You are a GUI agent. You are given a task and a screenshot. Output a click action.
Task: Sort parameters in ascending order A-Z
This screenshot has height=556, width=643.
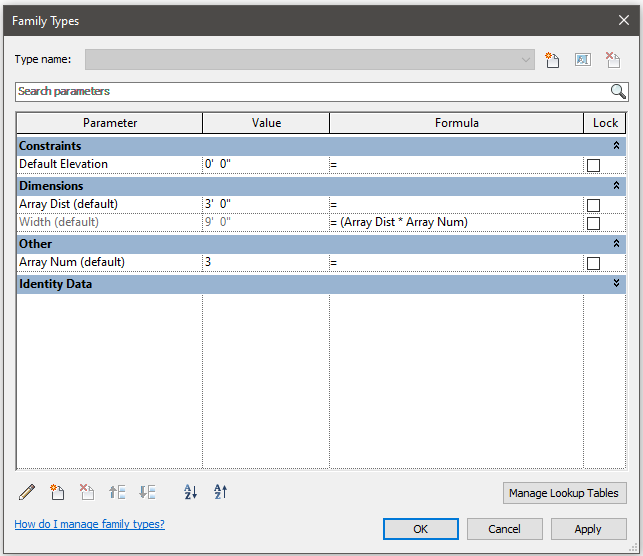(190, 492)
